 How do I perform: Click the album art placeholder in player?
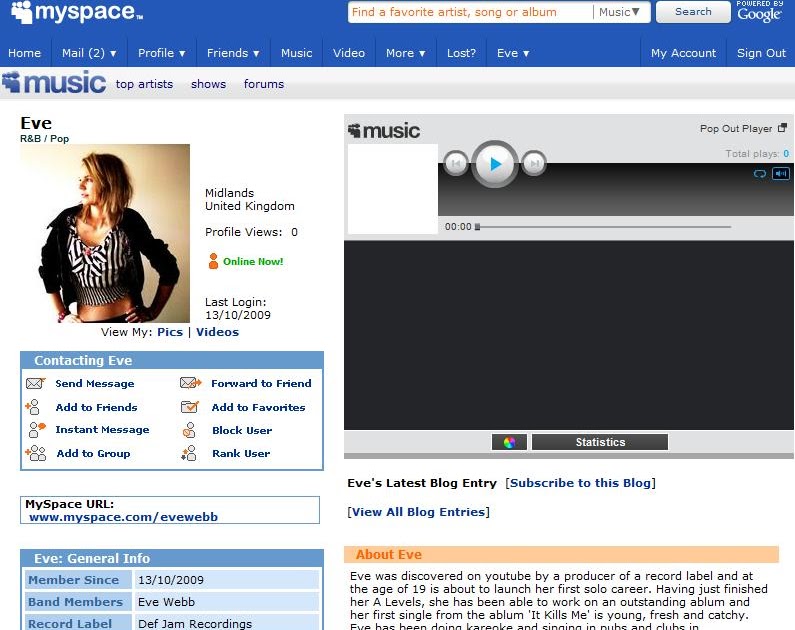click(x=393, y=189)
